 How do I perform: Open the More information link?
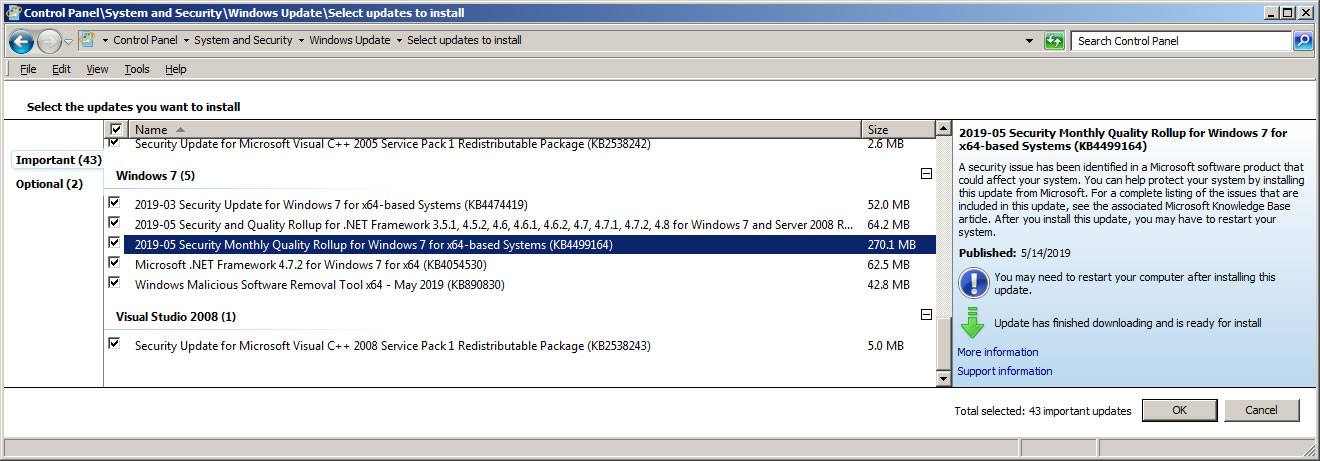pos(998,352)
